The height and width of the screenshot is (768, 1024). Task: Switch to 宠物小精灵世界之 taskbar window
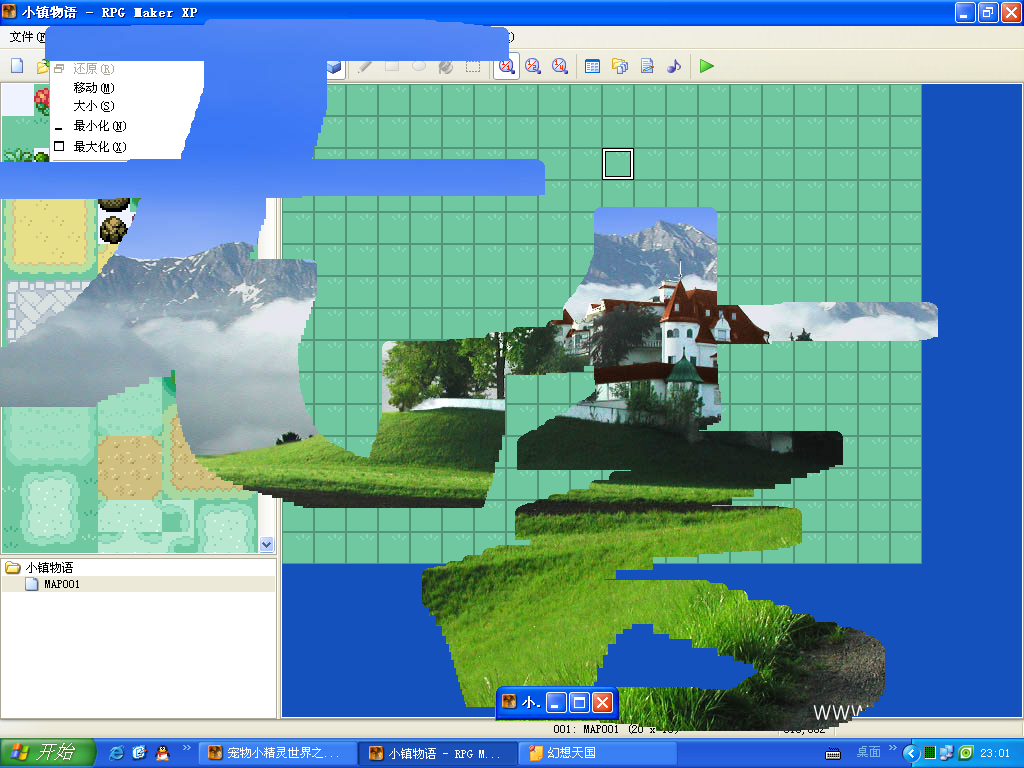pos(277,753)
